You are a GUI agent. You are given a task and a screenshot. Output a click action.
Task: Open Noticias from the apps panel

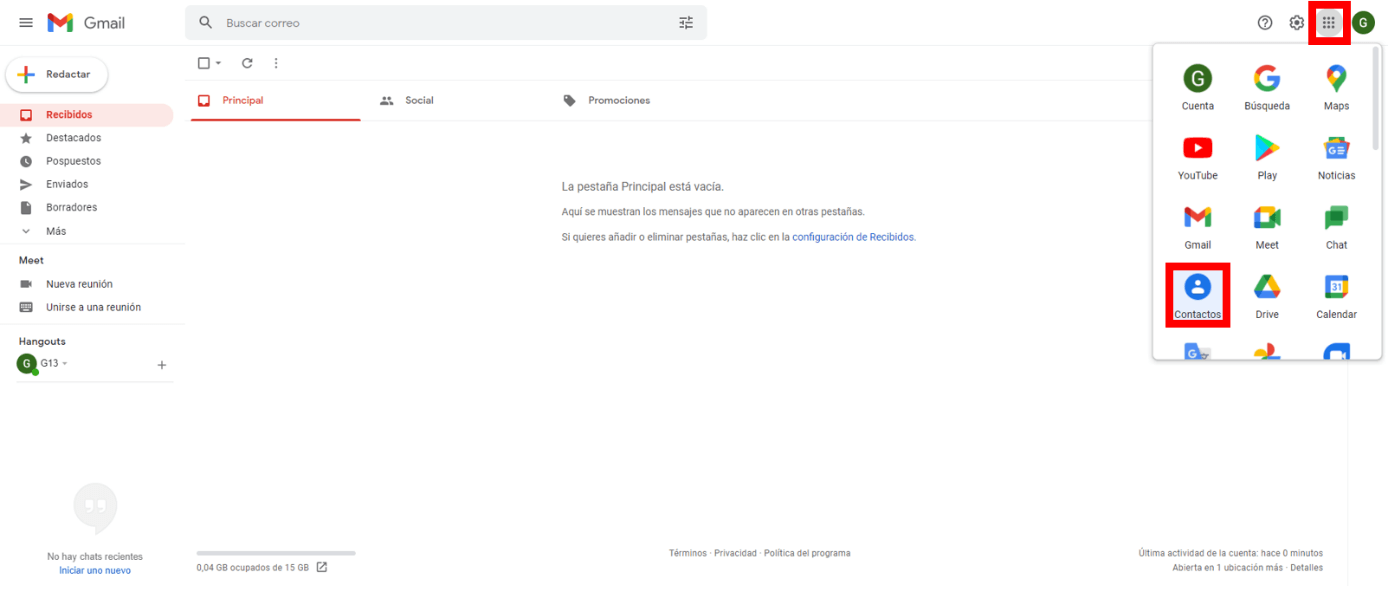pos(1336,158)
